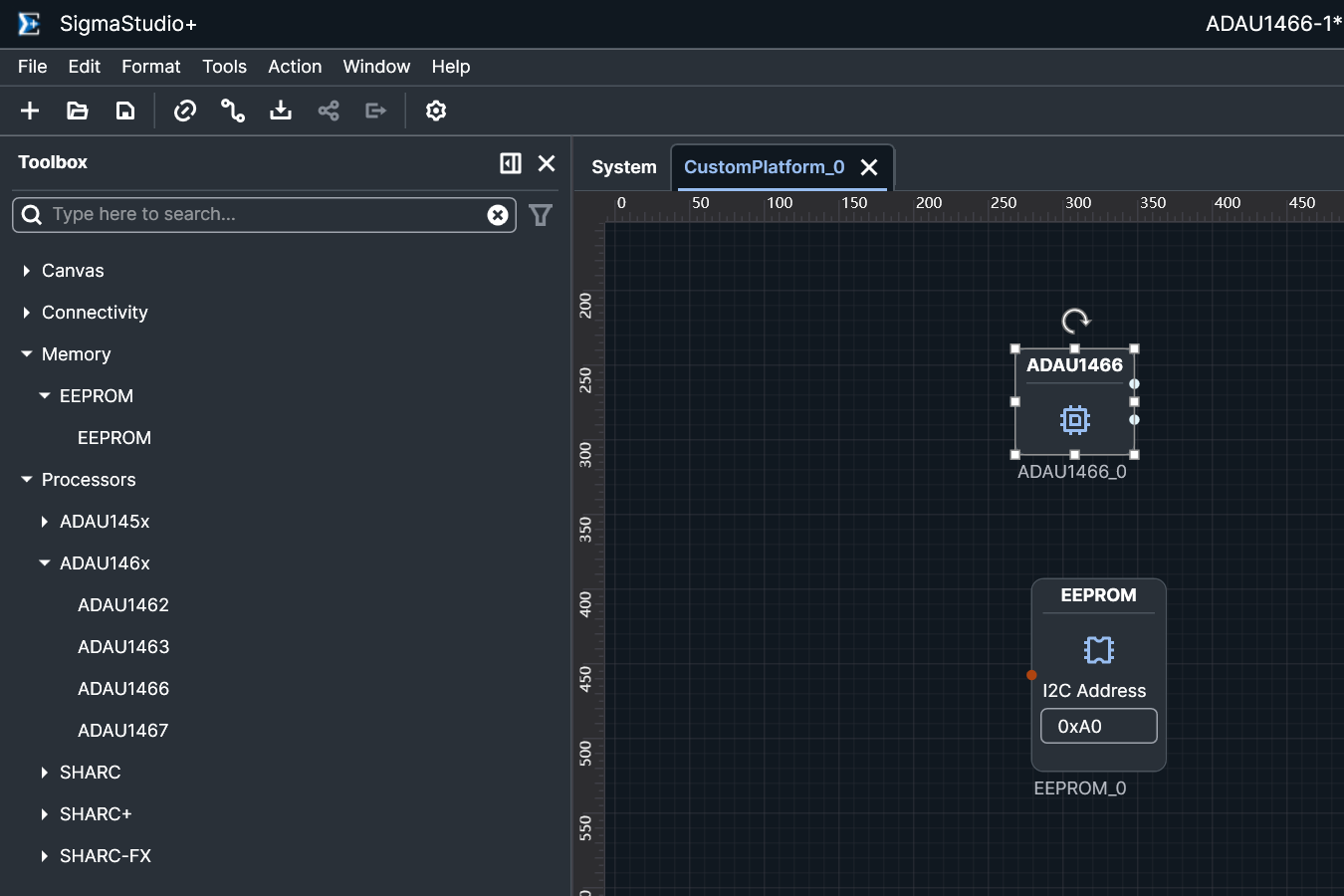Close the CustomPlatform_0 tab

pyautogui.click(x=869, y=167)
